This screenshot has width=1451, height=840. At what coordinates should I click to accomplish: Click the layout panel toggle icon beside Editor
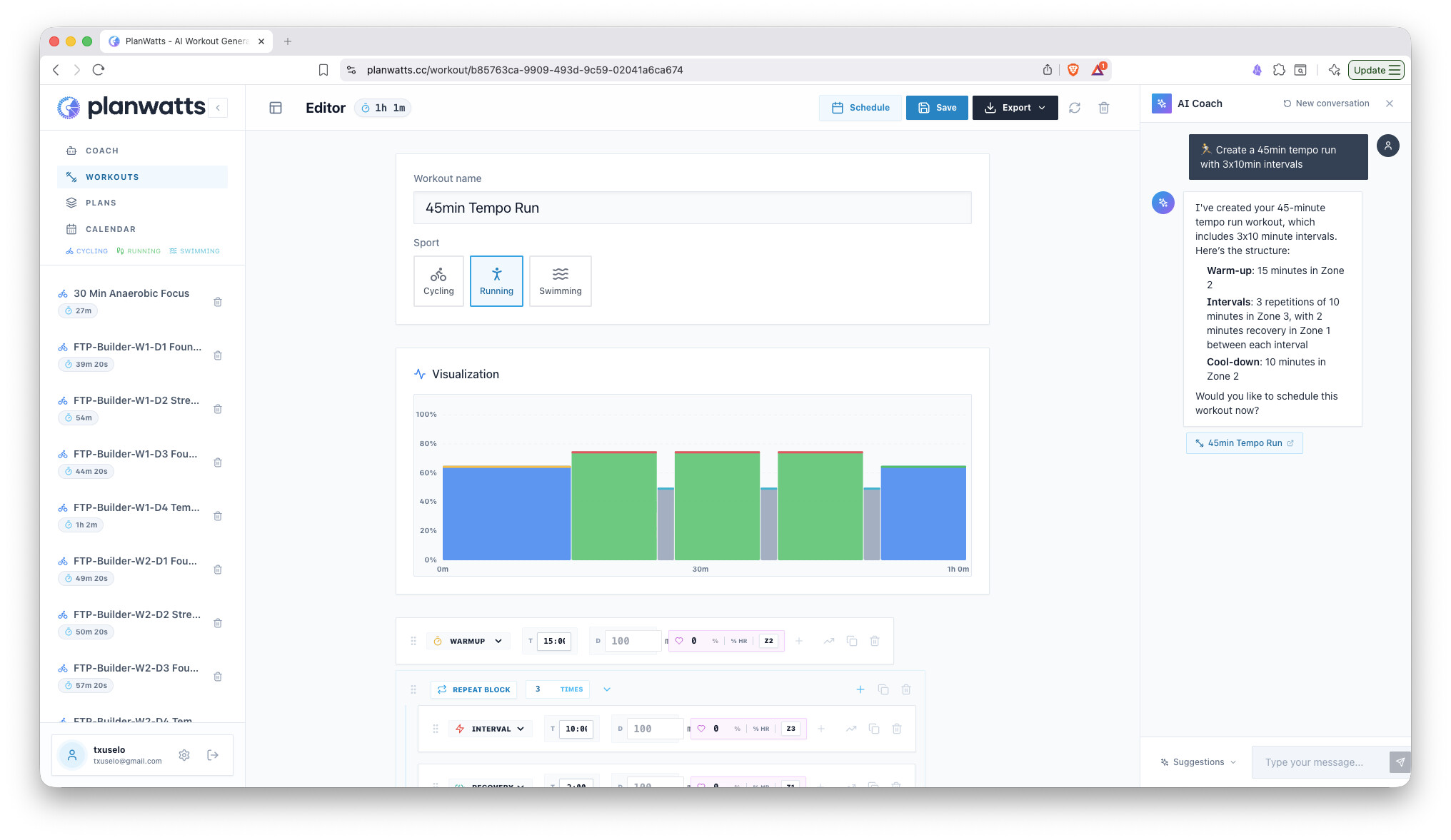pos(276,108)
